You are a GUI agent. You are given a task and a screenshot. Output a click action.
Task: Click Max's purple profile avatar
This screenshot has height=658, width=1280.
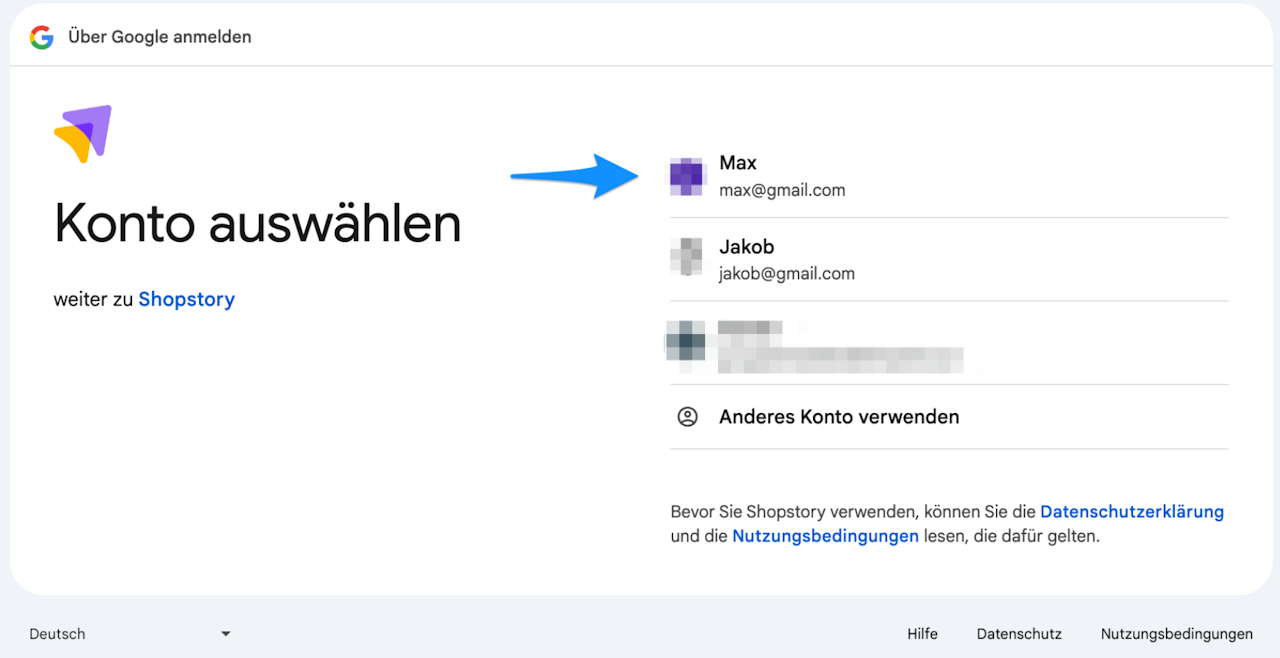point(687,176)
